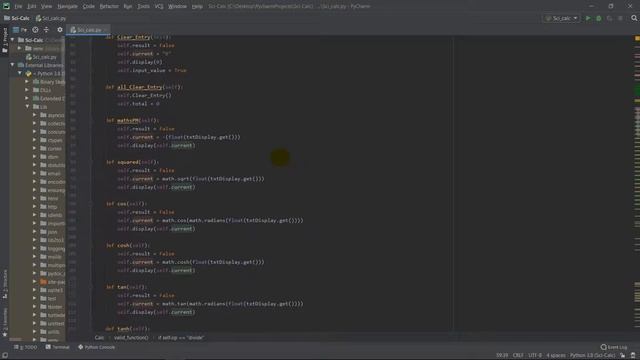Open the Python Console tool window
Viewport: 640px width, 360px height.
[97, 347]
